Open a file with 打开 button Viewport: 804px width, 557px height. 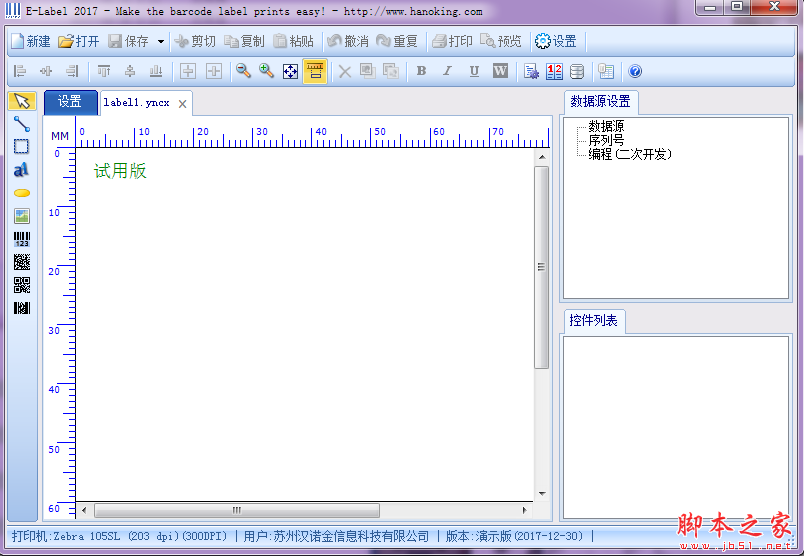tap(78, 41)
